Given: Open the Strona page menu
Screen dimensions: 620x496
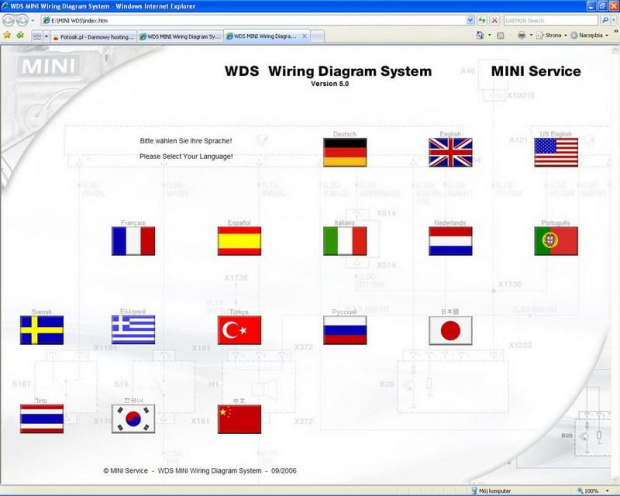Looking at the screenshot, I should tap(551, 36).
